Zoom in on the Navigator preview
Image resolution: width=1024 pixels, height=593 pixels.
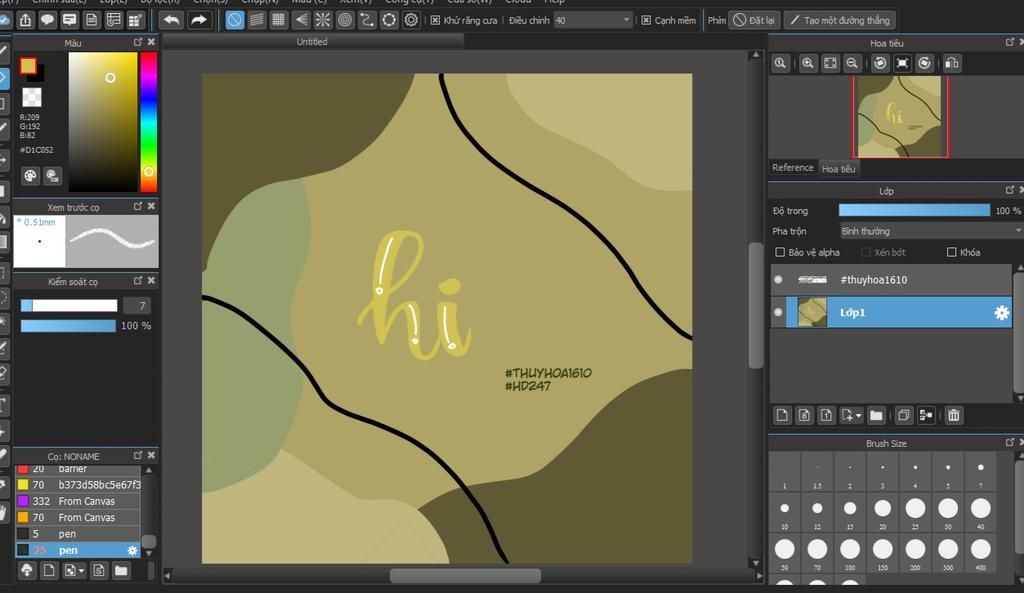coord(808,63)
